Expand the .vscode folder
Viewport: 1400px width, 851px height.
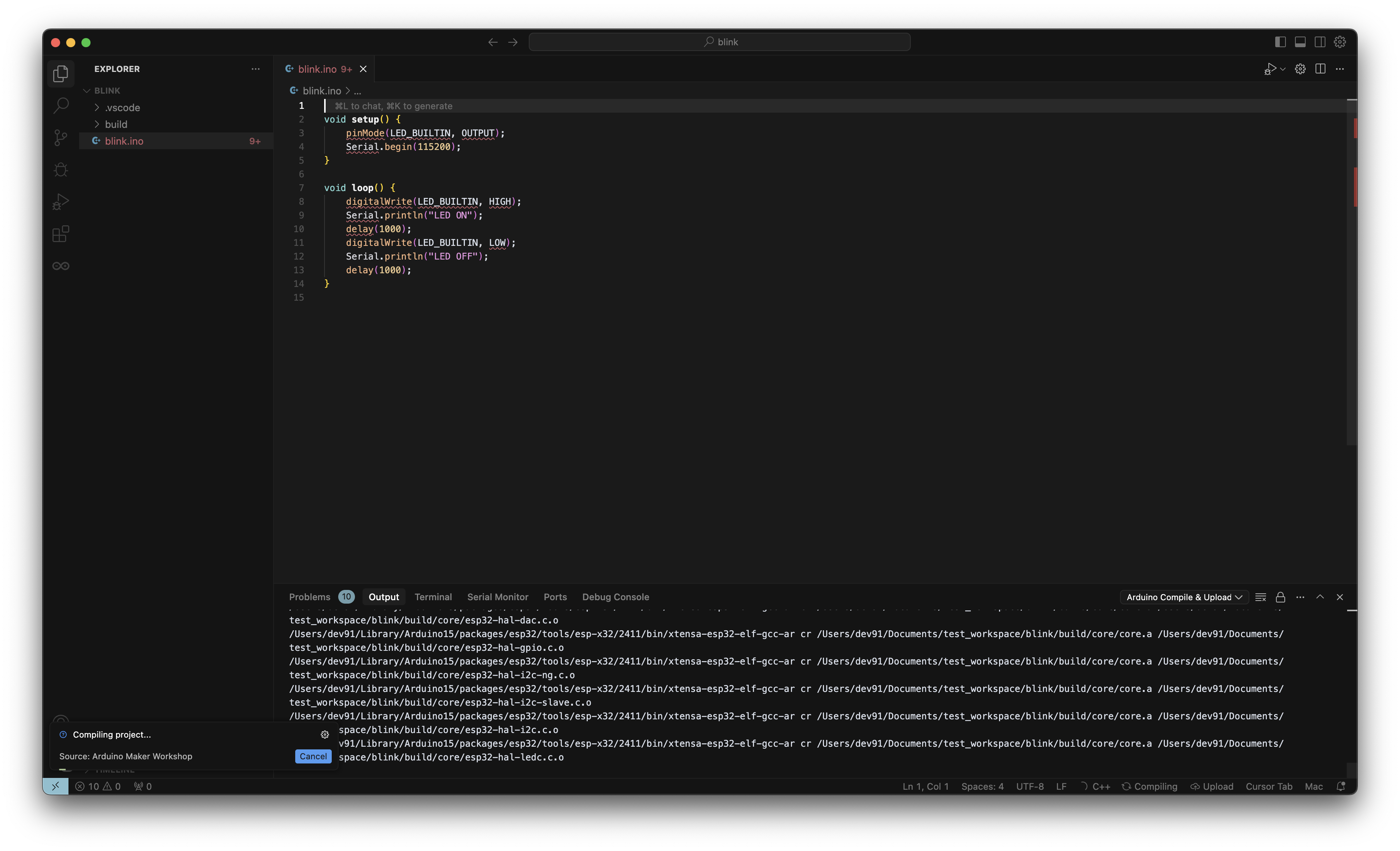point(122,107)
